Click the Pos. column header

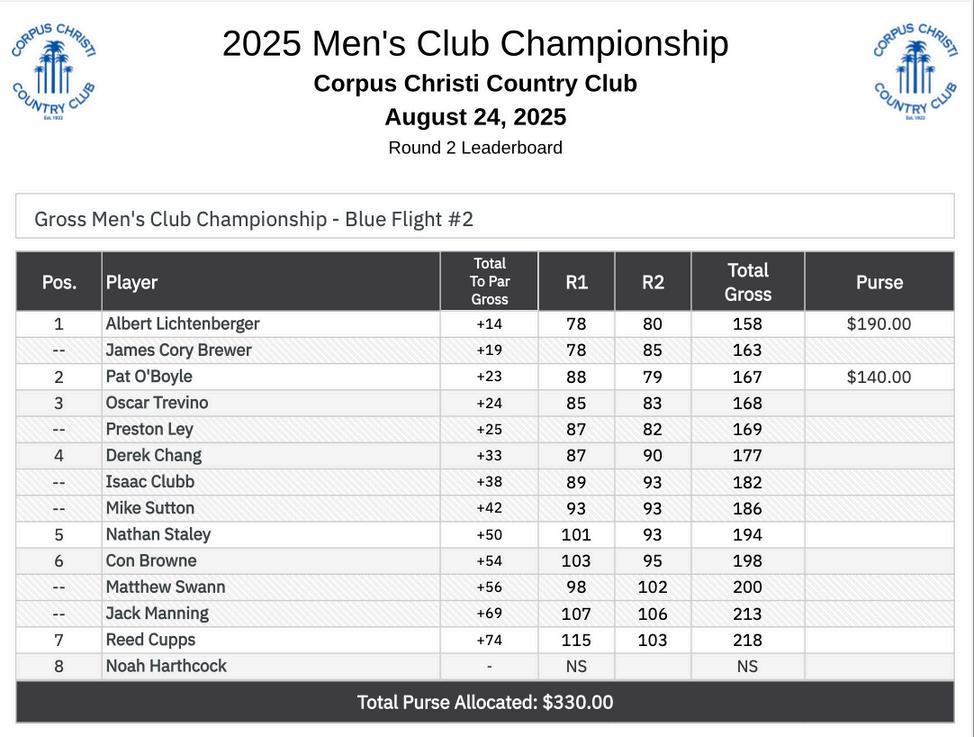pos(59,282)
